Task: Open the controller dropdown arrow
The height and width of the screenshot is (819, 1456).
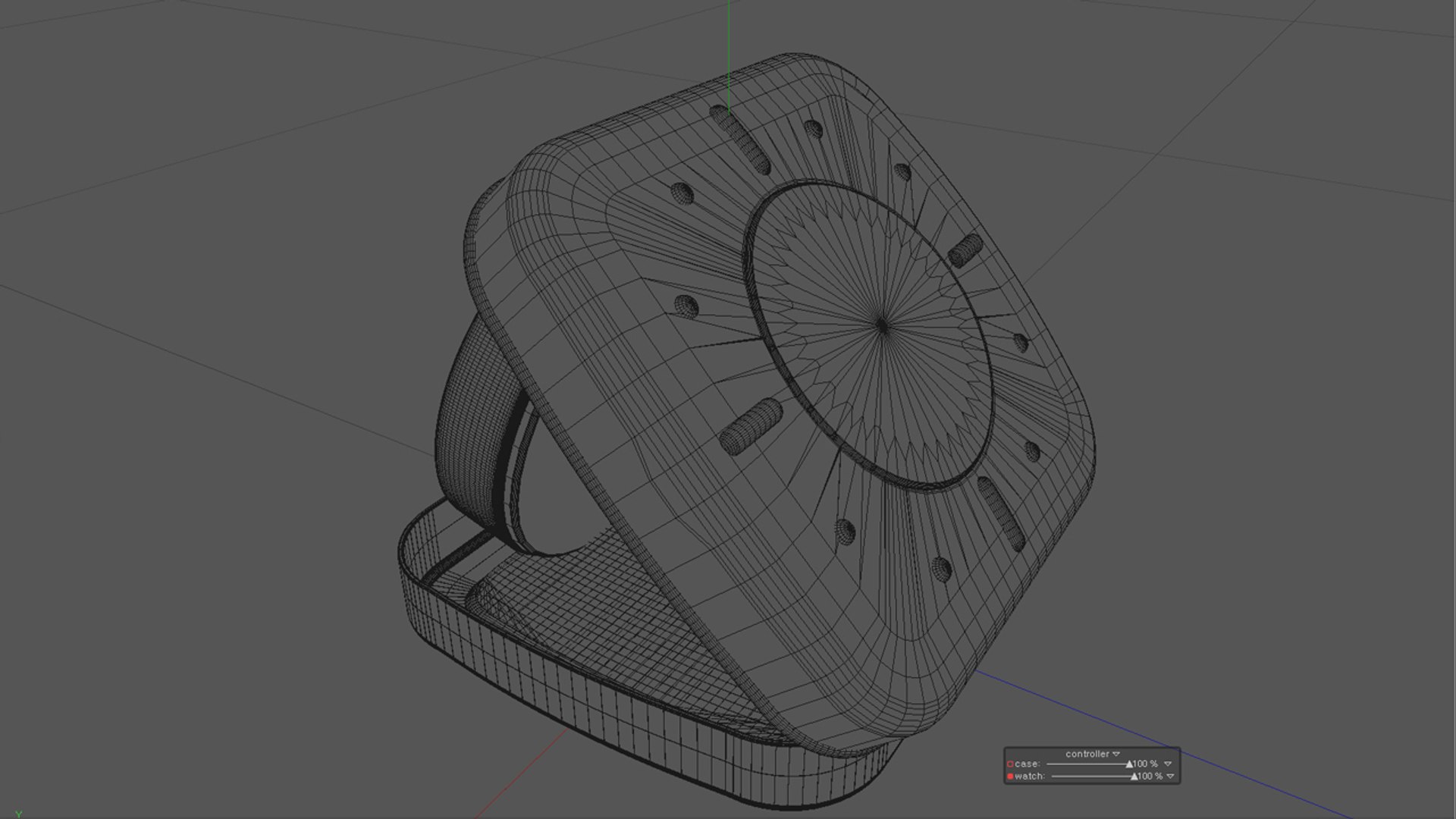Action: click(1116, 754)
